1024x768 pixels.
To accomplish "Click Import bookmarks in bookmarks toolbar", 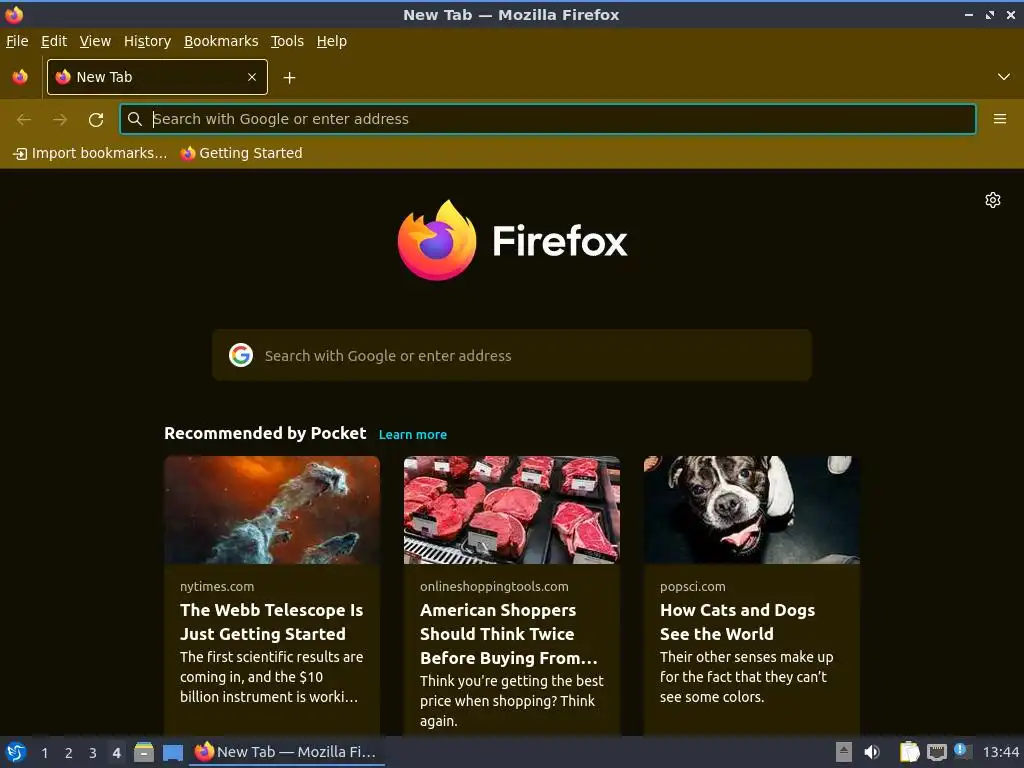I will pyautogui.click(x=90, y=153).
